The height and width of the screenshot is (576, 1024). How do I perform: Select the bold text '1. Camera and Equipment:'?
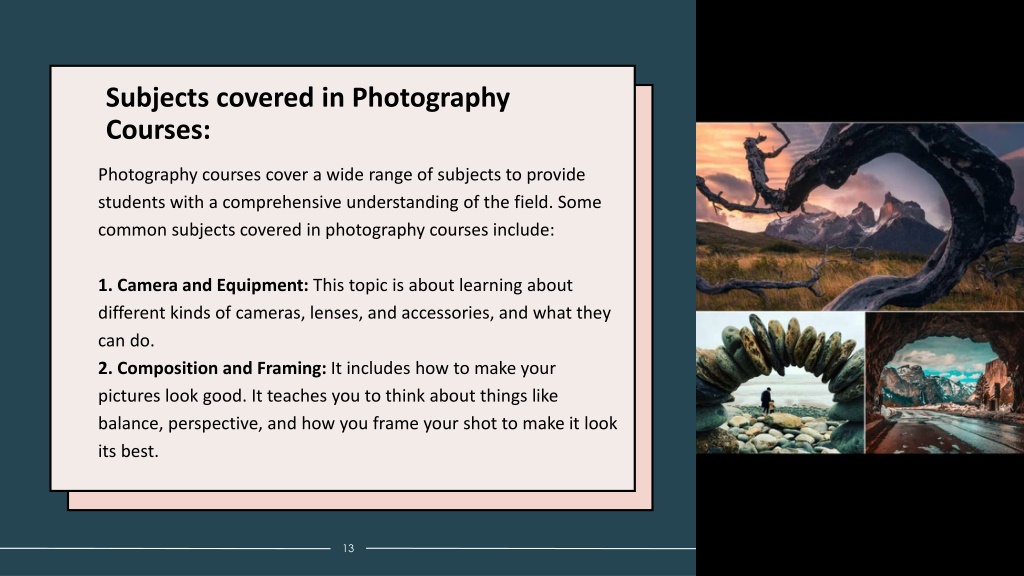(x=203, y=285)
